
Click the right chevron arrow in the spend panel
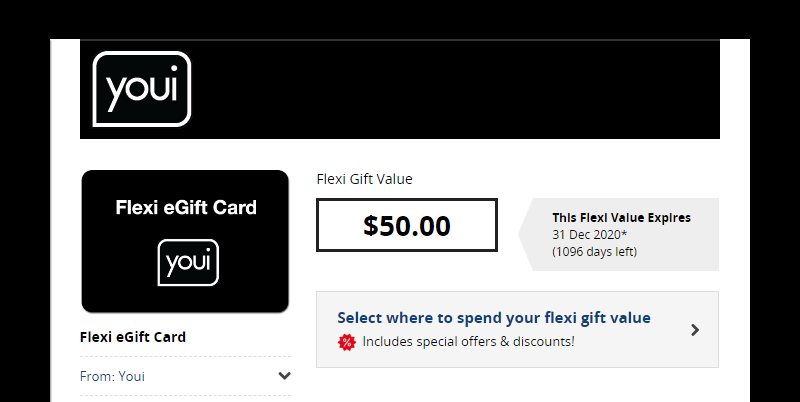(695, 329)
